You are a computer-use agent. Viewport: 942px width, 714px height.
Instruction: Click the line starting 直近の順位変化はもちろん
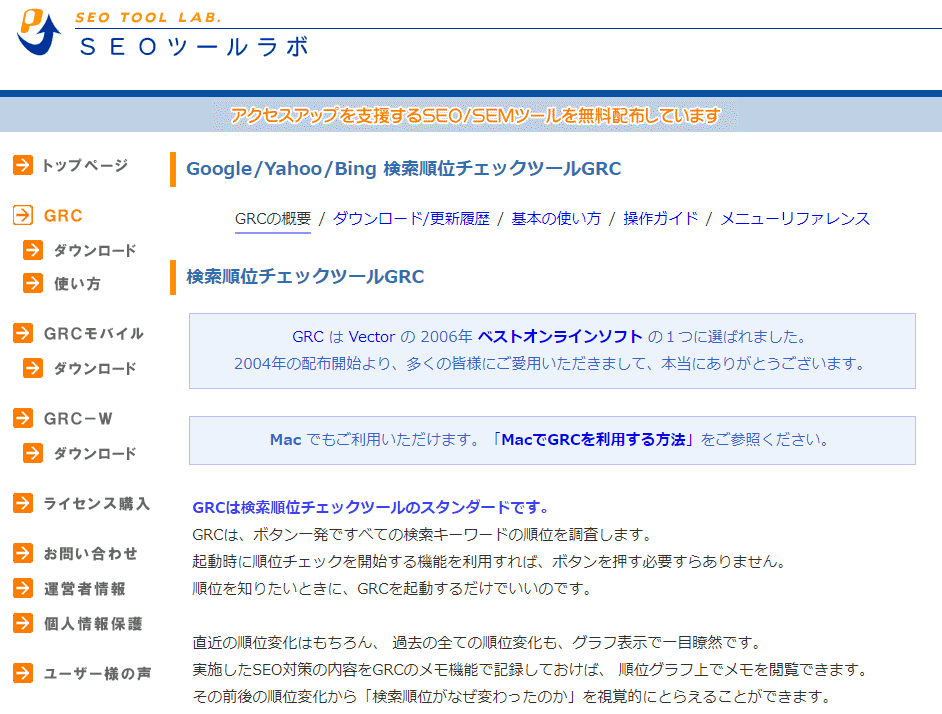tap(476, 642)
